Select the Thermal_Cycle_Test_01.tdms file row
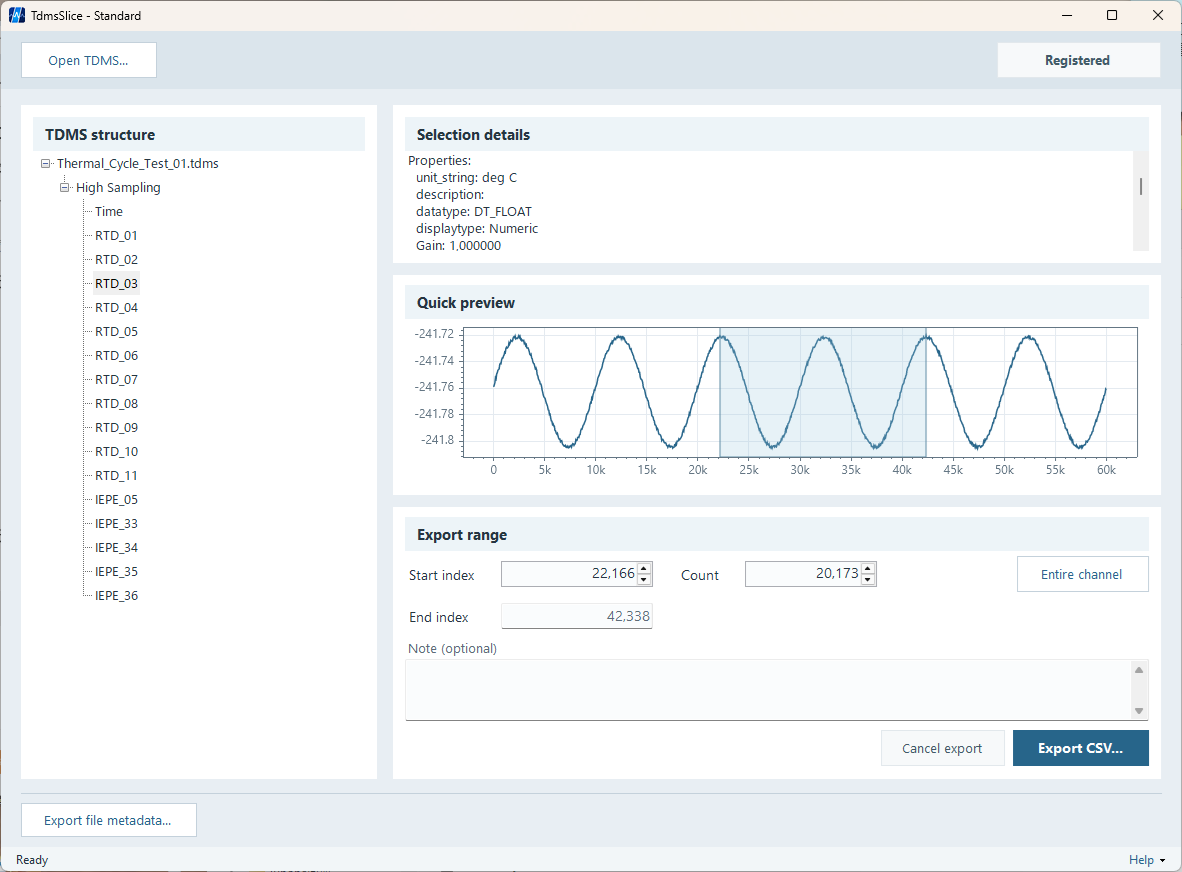The height and width of the screenshot is (872, 1182). coord(138,164)
